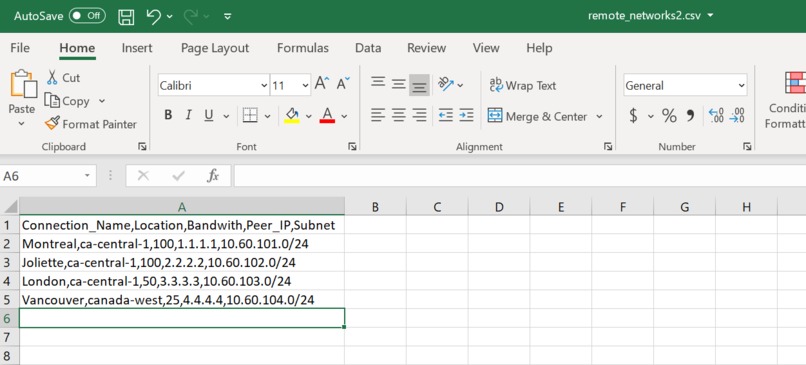Expand the Paste options arrow
Screen dimensions: 806x365
pyautogui.click(x=22, y=123)
